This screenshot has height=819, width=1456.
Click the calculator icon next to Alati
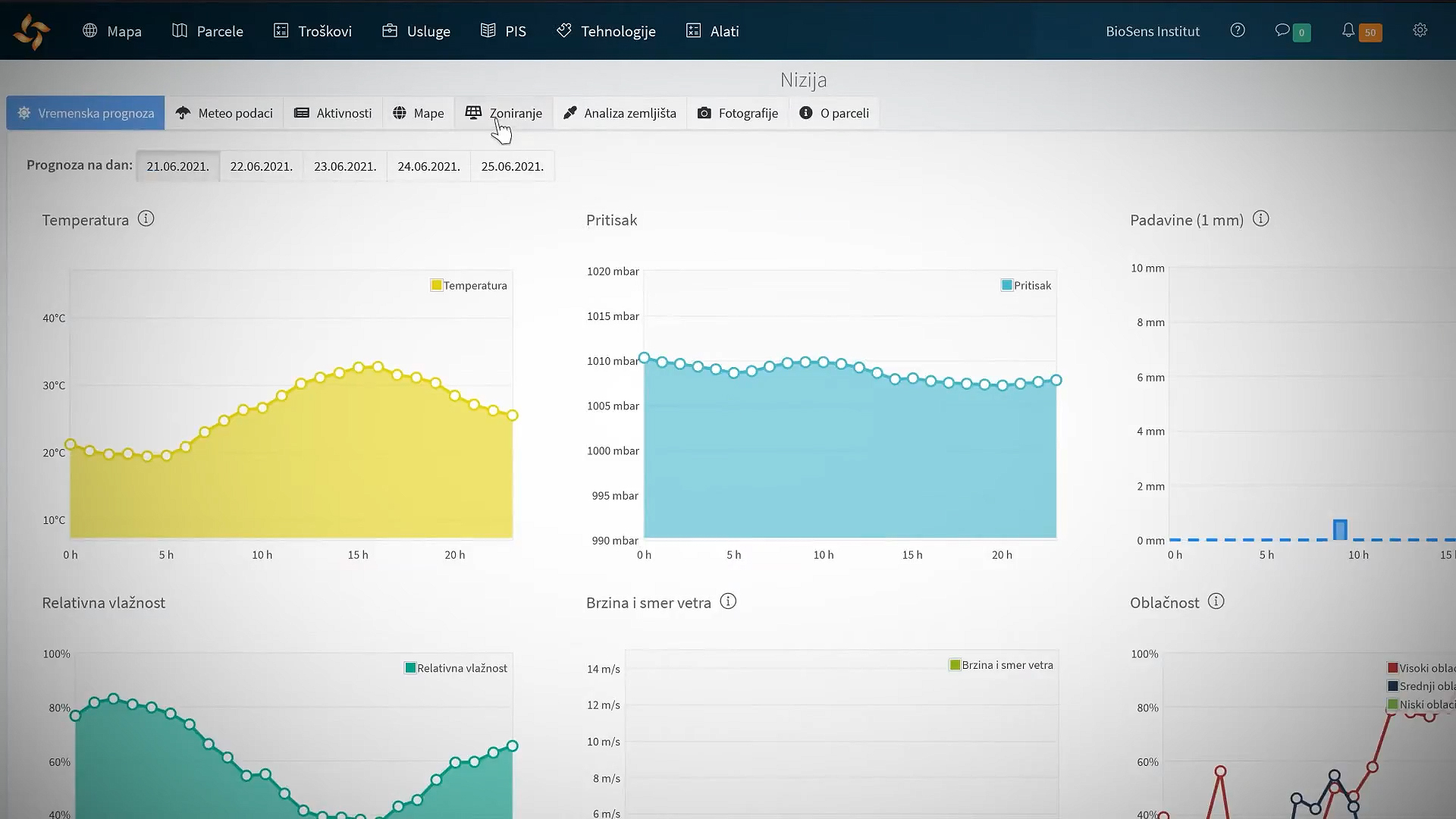[693, 30]
